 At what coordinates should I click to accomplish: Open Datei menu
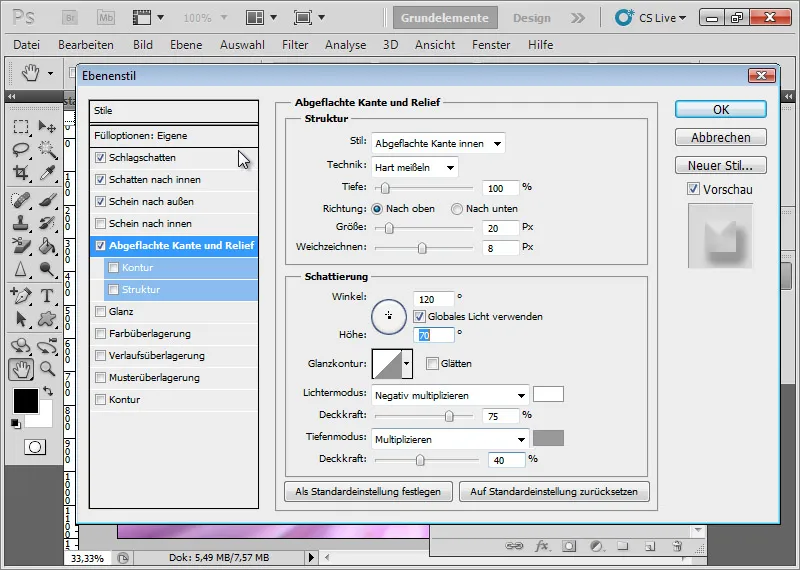click(x=27, y=45)
